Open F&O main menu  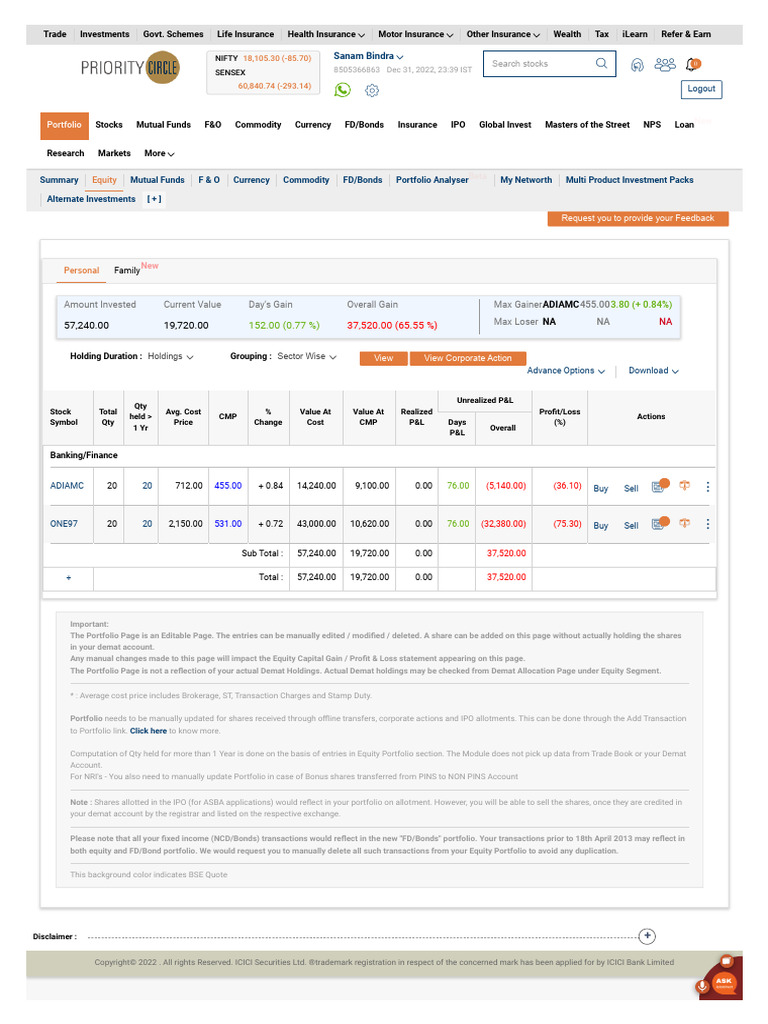(213, 125)
